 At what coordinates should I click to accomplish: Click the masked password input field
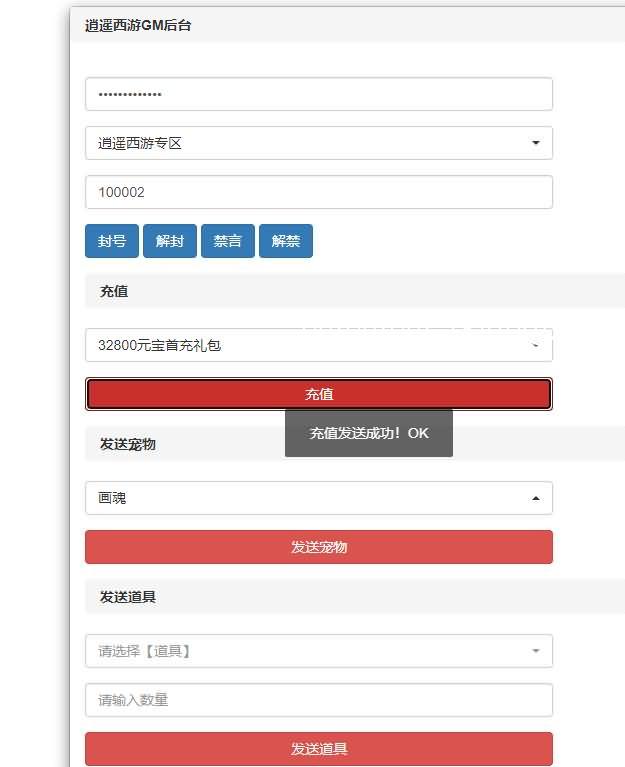click(x=319, y=94)
